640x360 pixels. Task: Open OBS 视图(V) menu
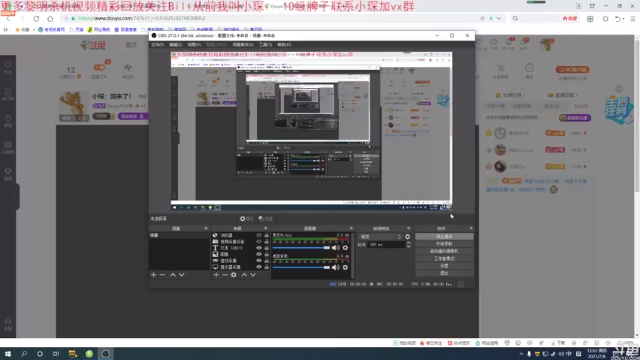[194, 44]
